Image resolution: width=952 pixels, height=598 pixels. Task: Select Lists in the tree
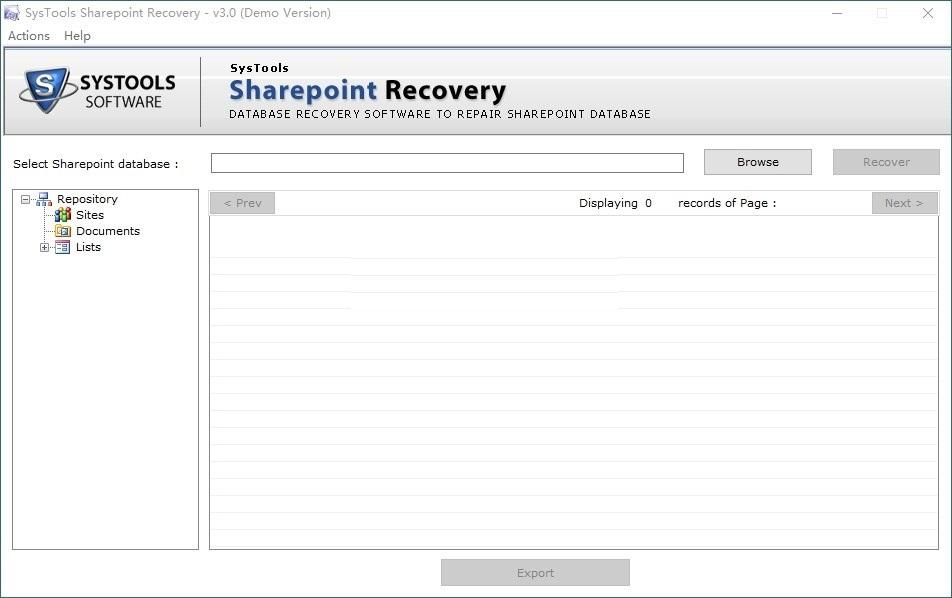click(x=88, y=247)
